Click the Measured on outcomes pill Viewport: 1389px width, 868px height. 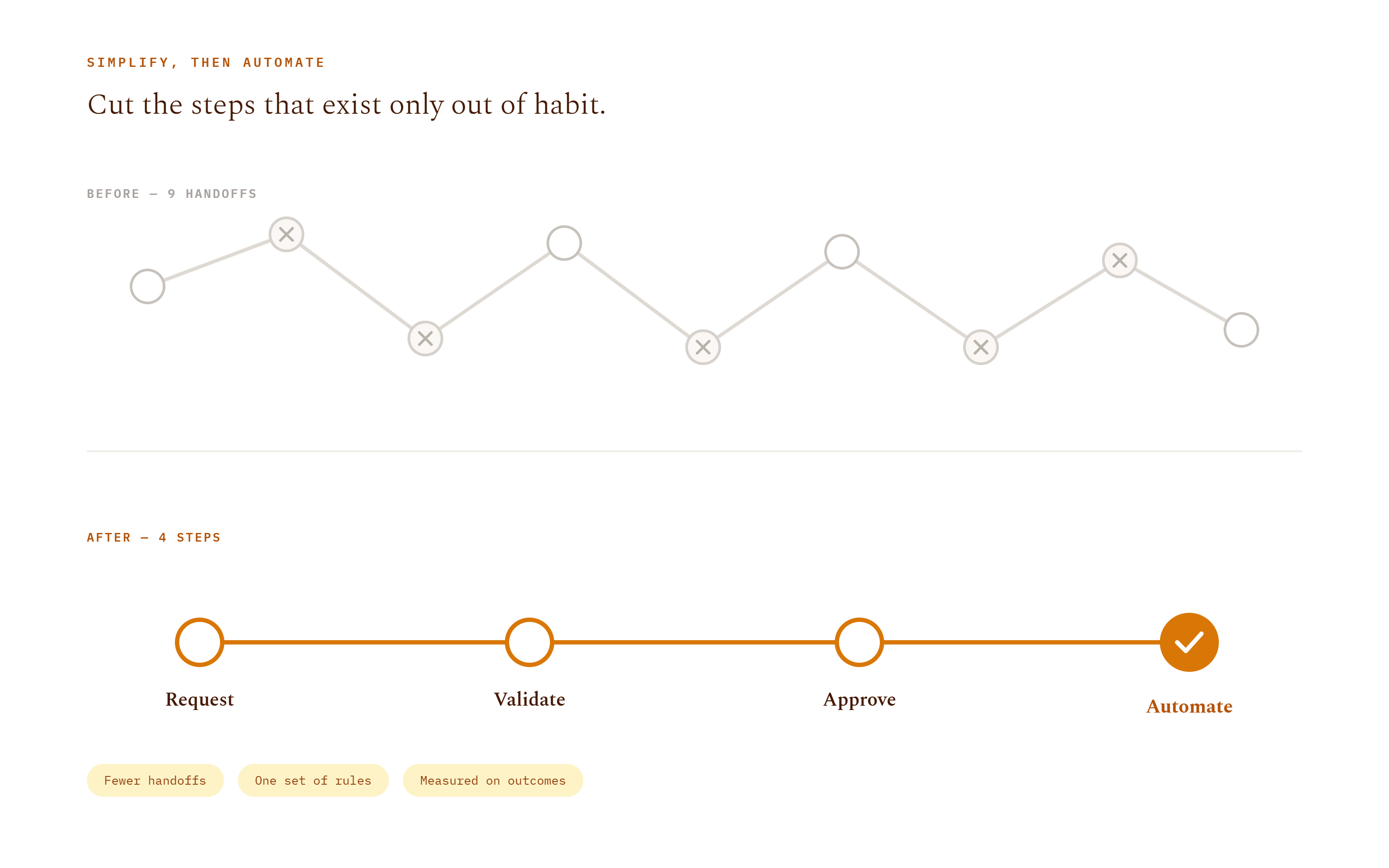[x=493, y=780]
